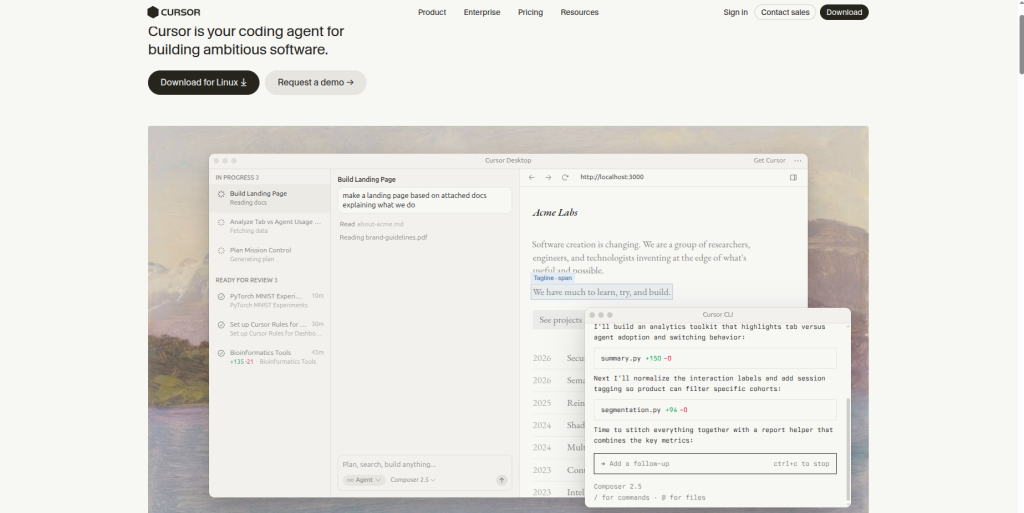Go back using browser preview back arrow
This screenshot has width=1024, height=513.
click(532, 178)
